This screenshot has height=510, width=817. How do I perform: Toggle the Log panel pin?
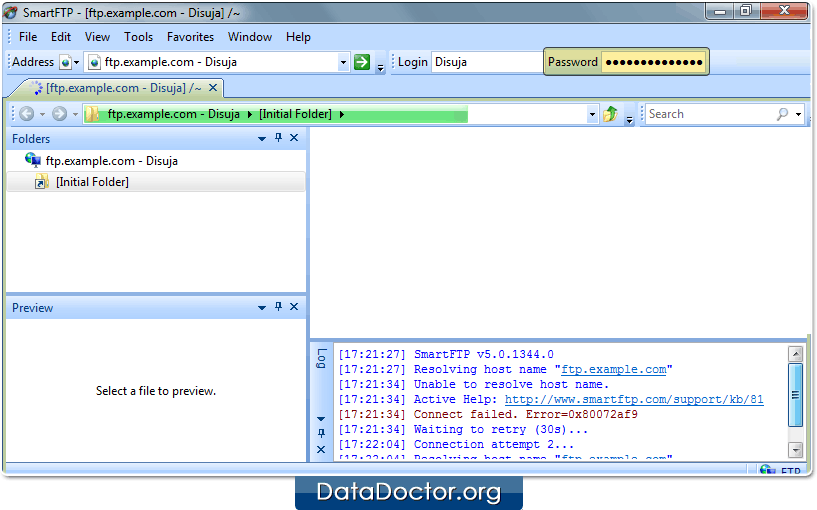click(x=321, y=433)
